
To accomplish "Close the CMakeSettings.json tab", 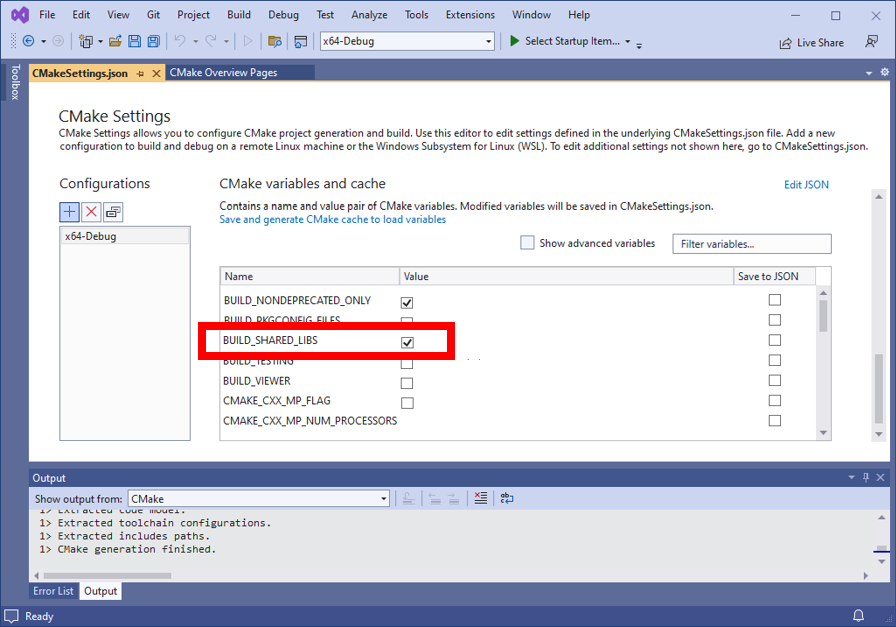I will click(x=156, y=74).
